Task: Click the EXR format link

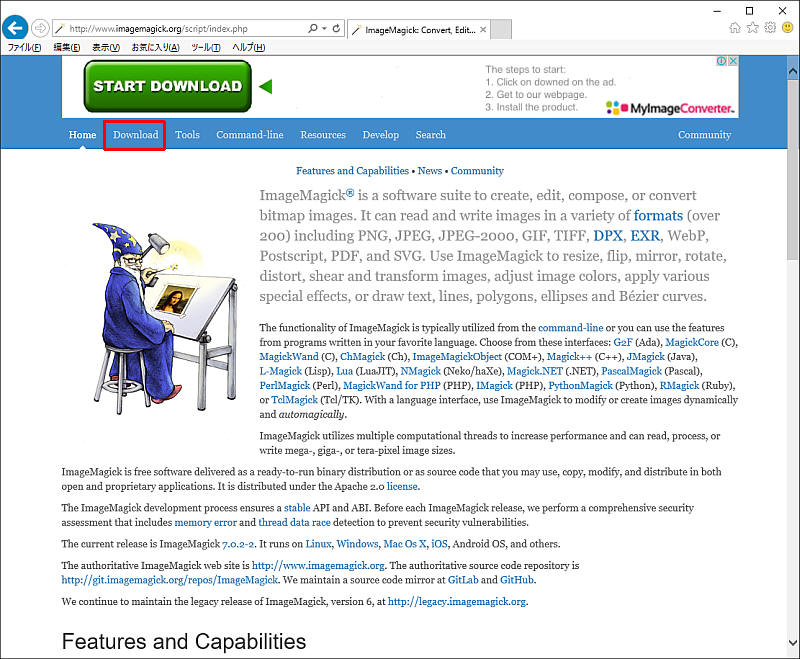Action: point(645,236)
